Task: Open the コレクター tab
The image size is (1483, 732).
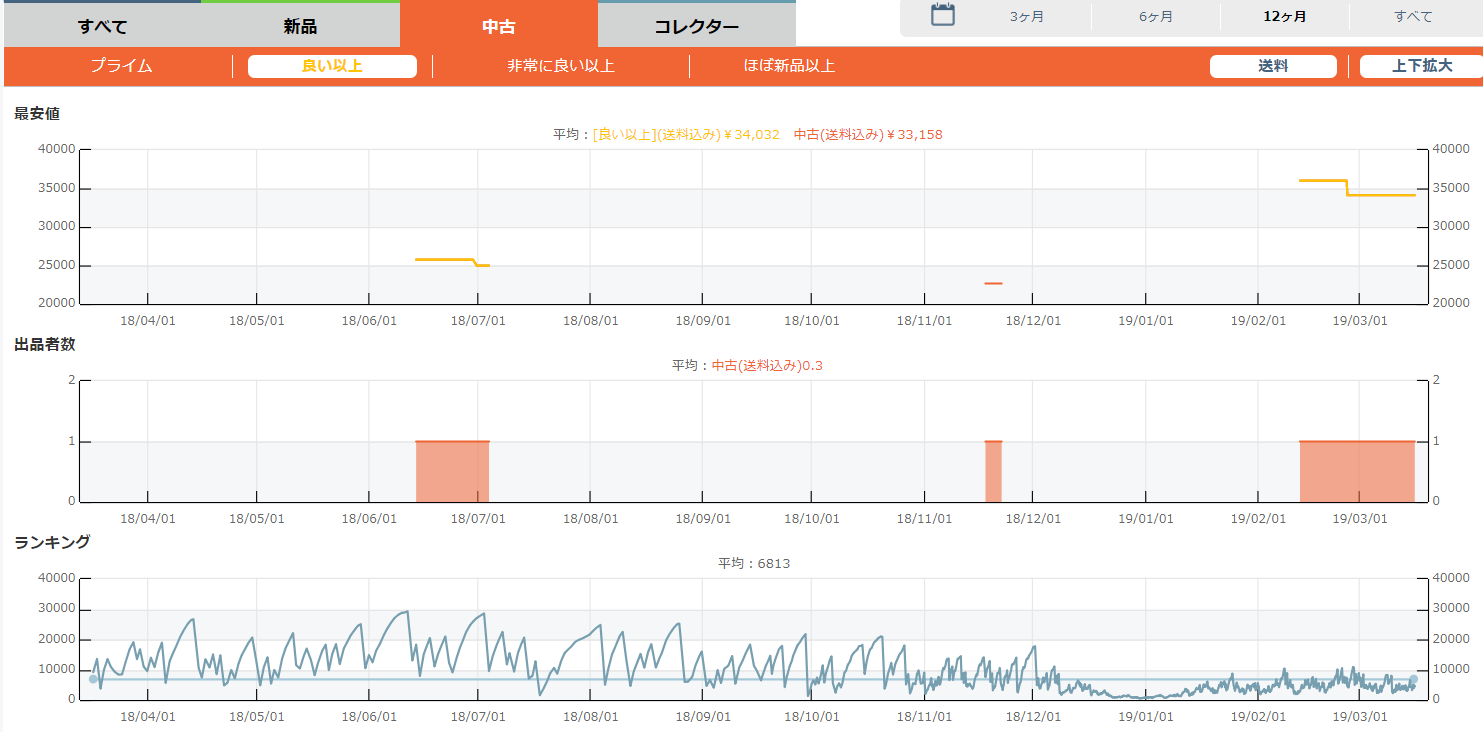Action: [x=696, y=26]
